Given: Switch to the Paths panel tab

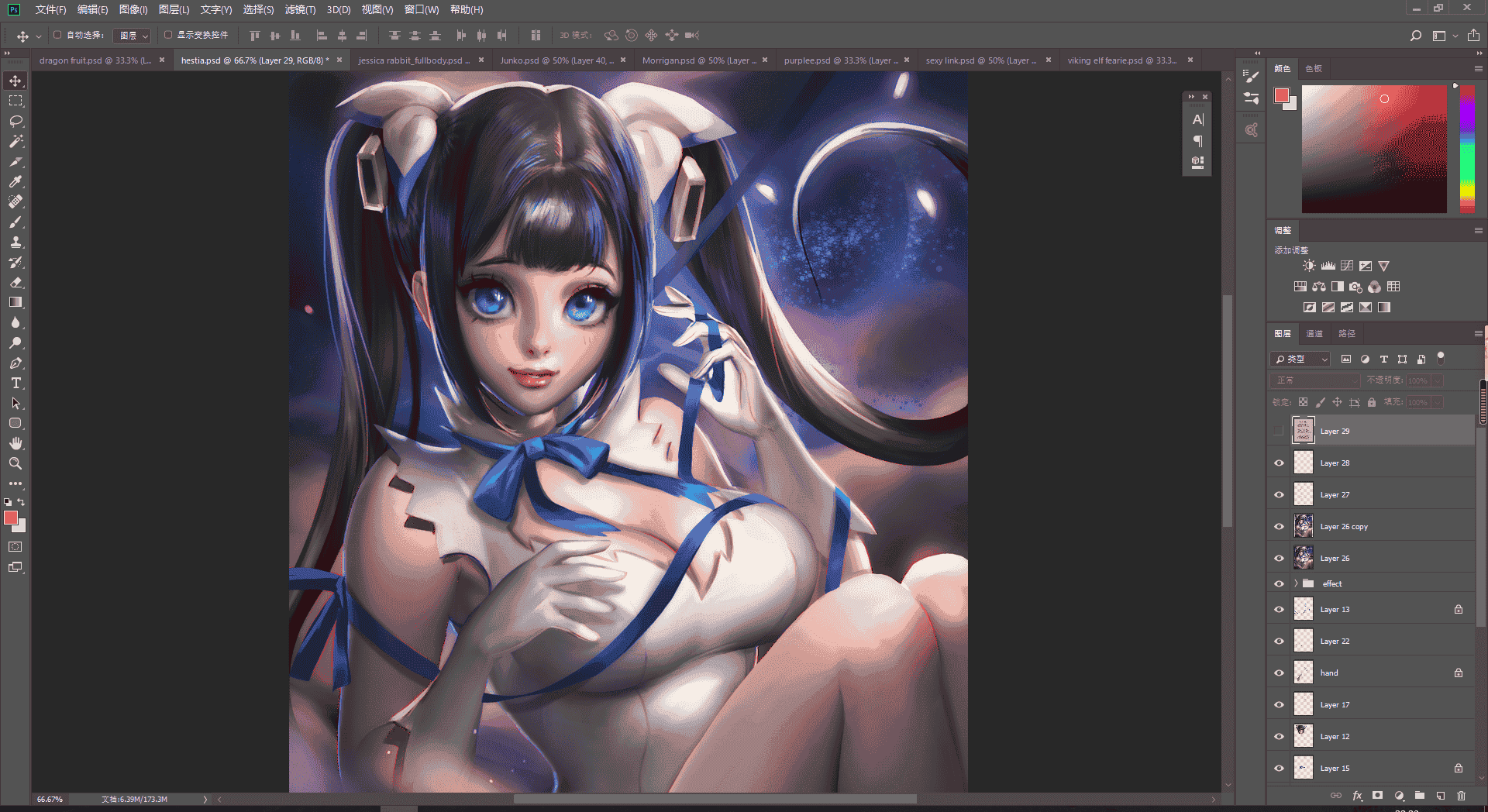Looking at the screenshot, I should (1347, 334).
